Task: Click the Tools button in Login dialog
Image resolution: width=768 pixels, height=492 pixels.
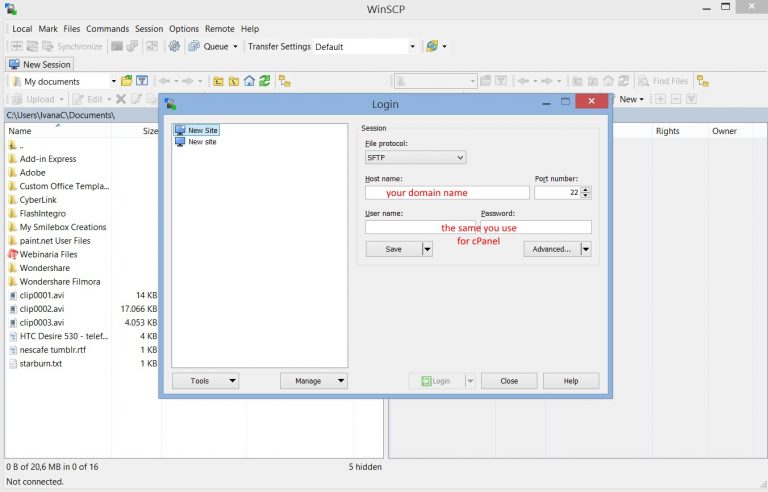Action: [x=205, y=381]
